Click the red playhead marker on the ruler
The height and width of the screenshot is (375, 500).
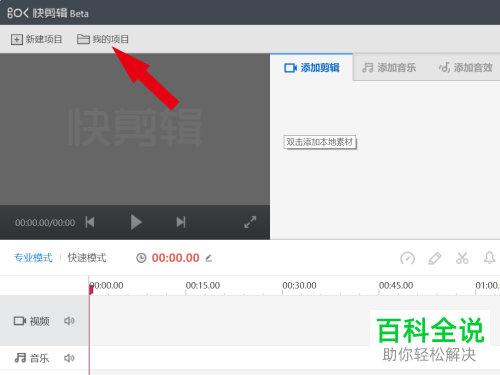(91, 289)
